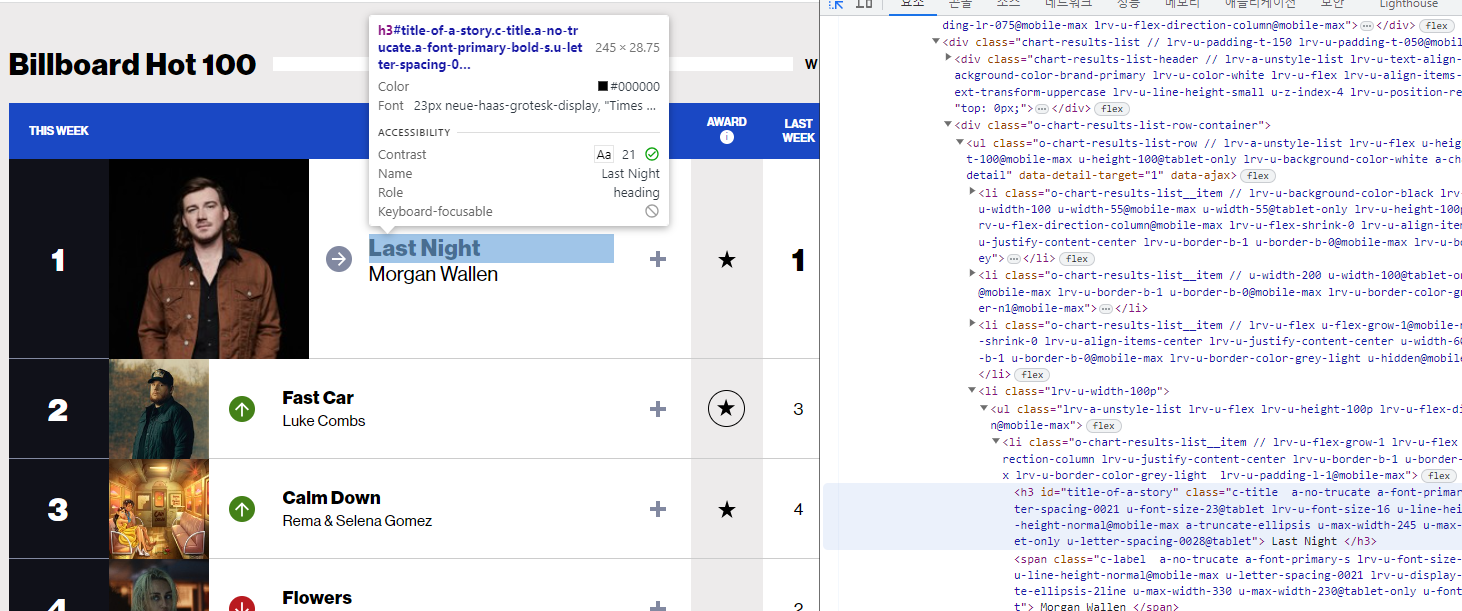Viewport: 1462px width, 611px height.
Task: Click the award star in the Last Night row
Action: tap(727, 260)
